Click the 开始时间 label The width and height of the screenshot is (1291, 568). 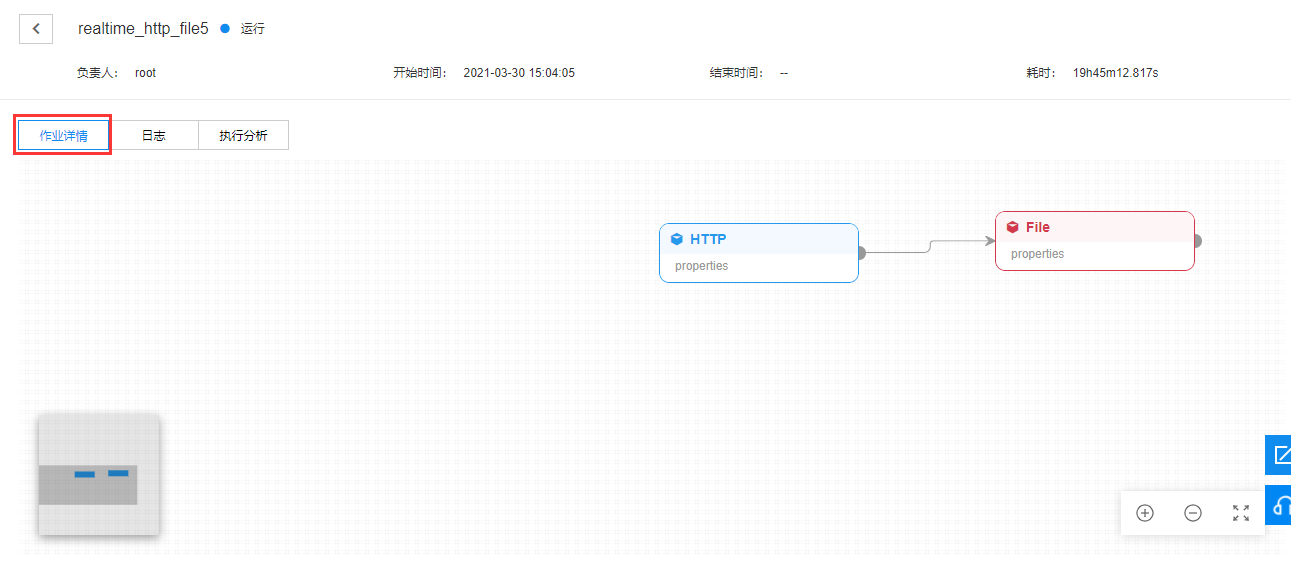click(x=420, y=73)
